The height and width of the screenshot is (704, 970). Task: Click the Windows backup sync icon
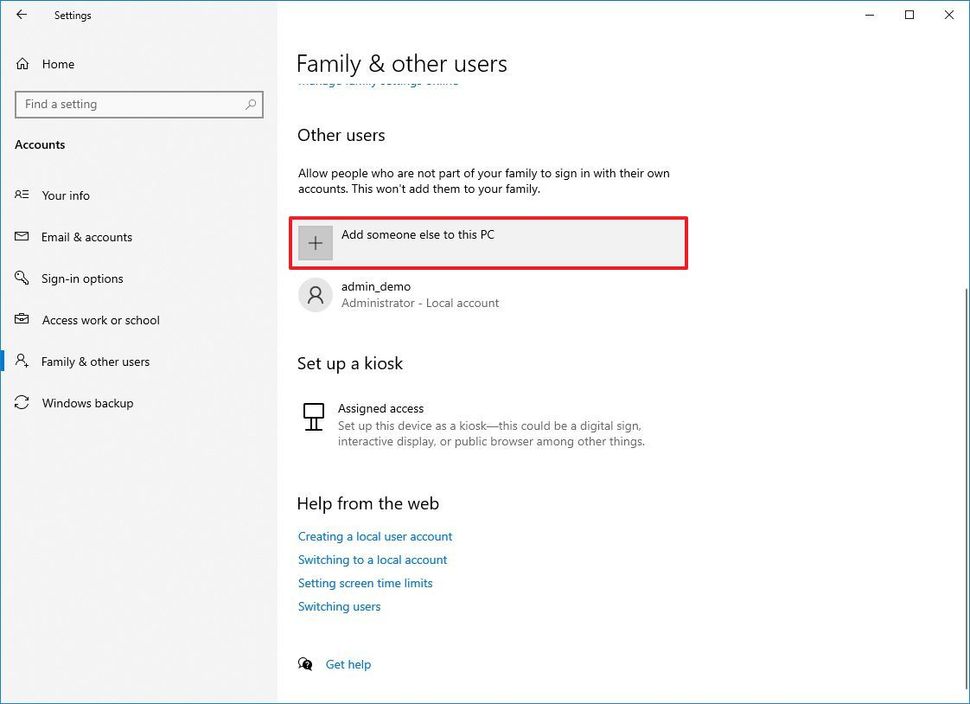(22, 403)
